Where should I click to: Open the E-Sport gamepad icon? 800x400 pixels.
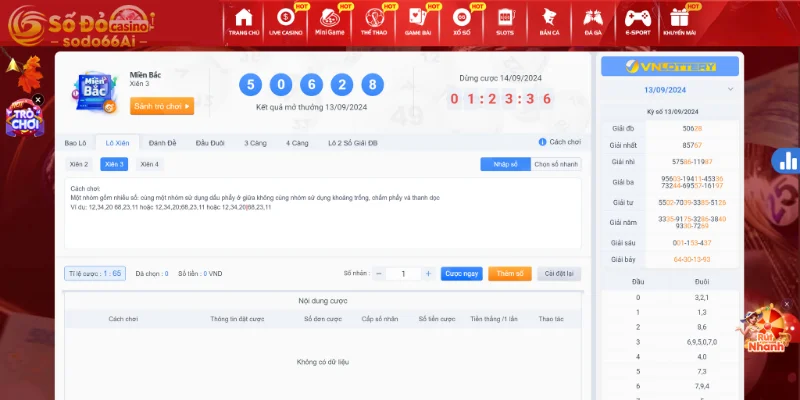(637, 18)
